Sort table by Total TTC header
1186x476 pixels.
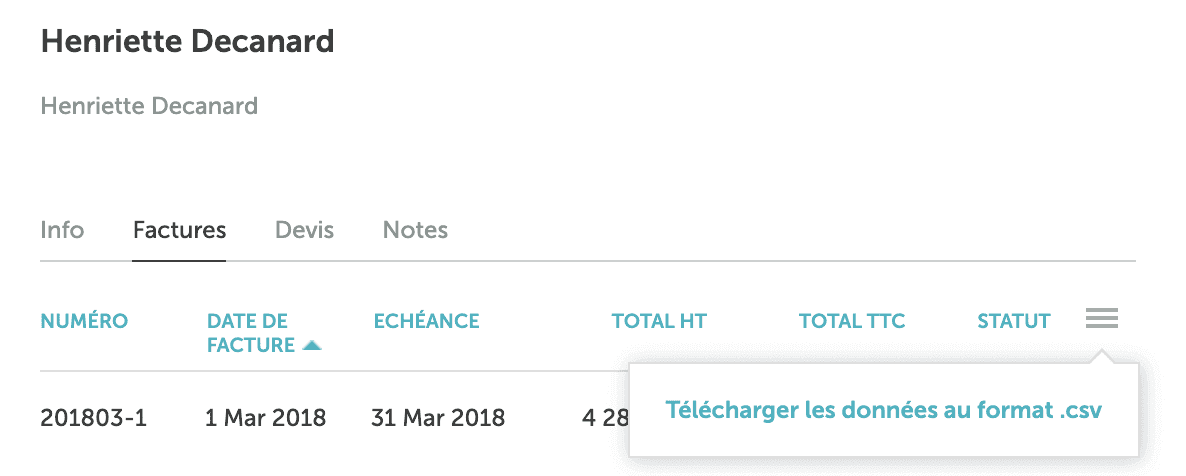click(851, 321)
